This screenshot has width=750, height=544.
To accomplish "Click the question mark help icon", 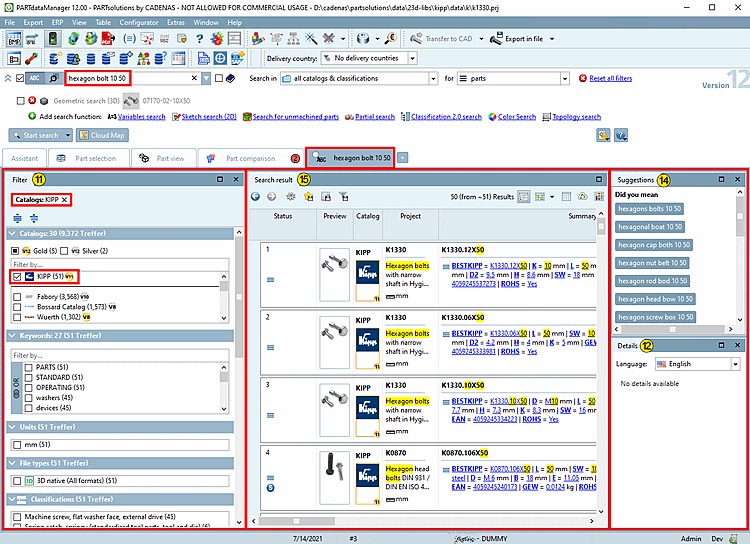I will click(x=199, y=38).
